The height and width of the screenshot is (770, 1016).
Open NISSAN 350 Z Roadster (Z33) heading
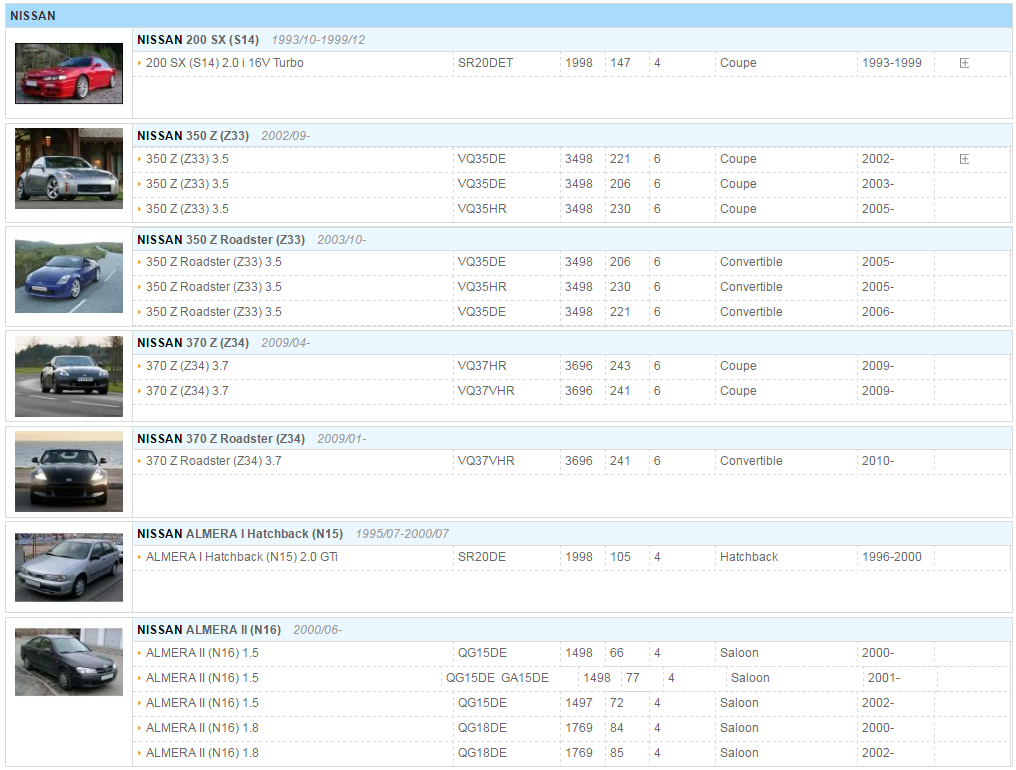(x=221, y=240)
